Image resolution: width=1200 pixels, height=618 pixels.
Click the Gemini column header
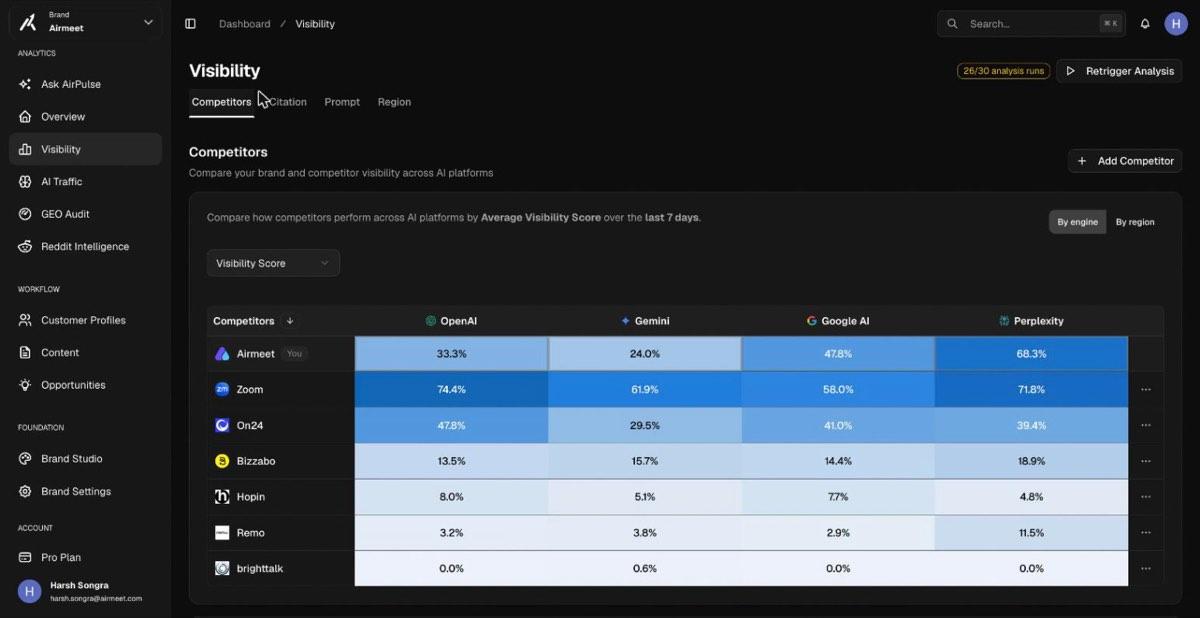[645, 321]
